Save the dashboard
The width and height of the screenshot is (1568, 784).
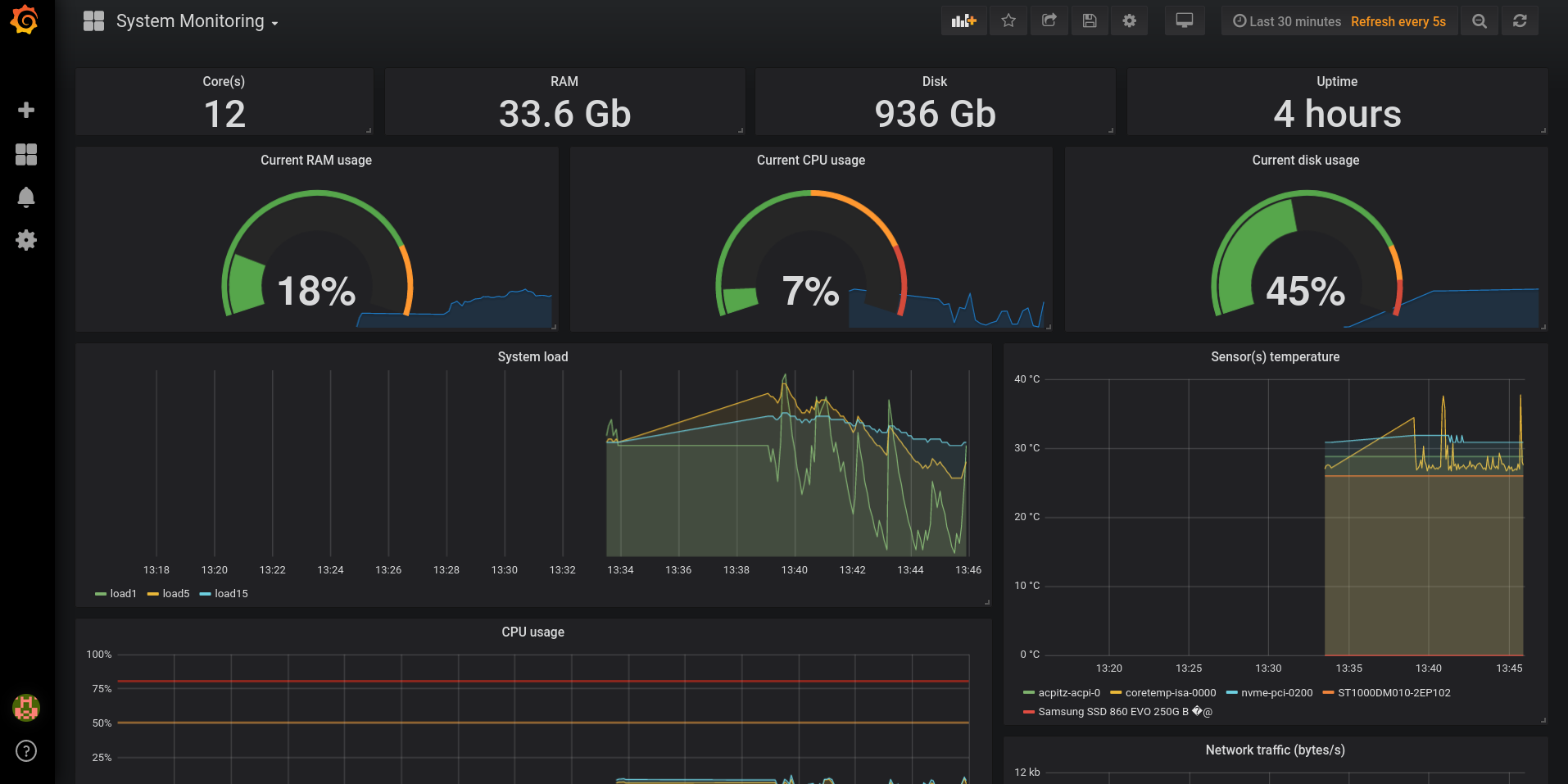tap(1090, 20)
